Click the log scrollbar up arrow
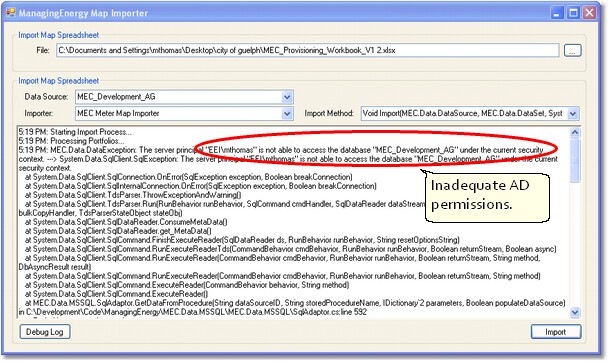608x362 pixels. click(x=575, y=133)
